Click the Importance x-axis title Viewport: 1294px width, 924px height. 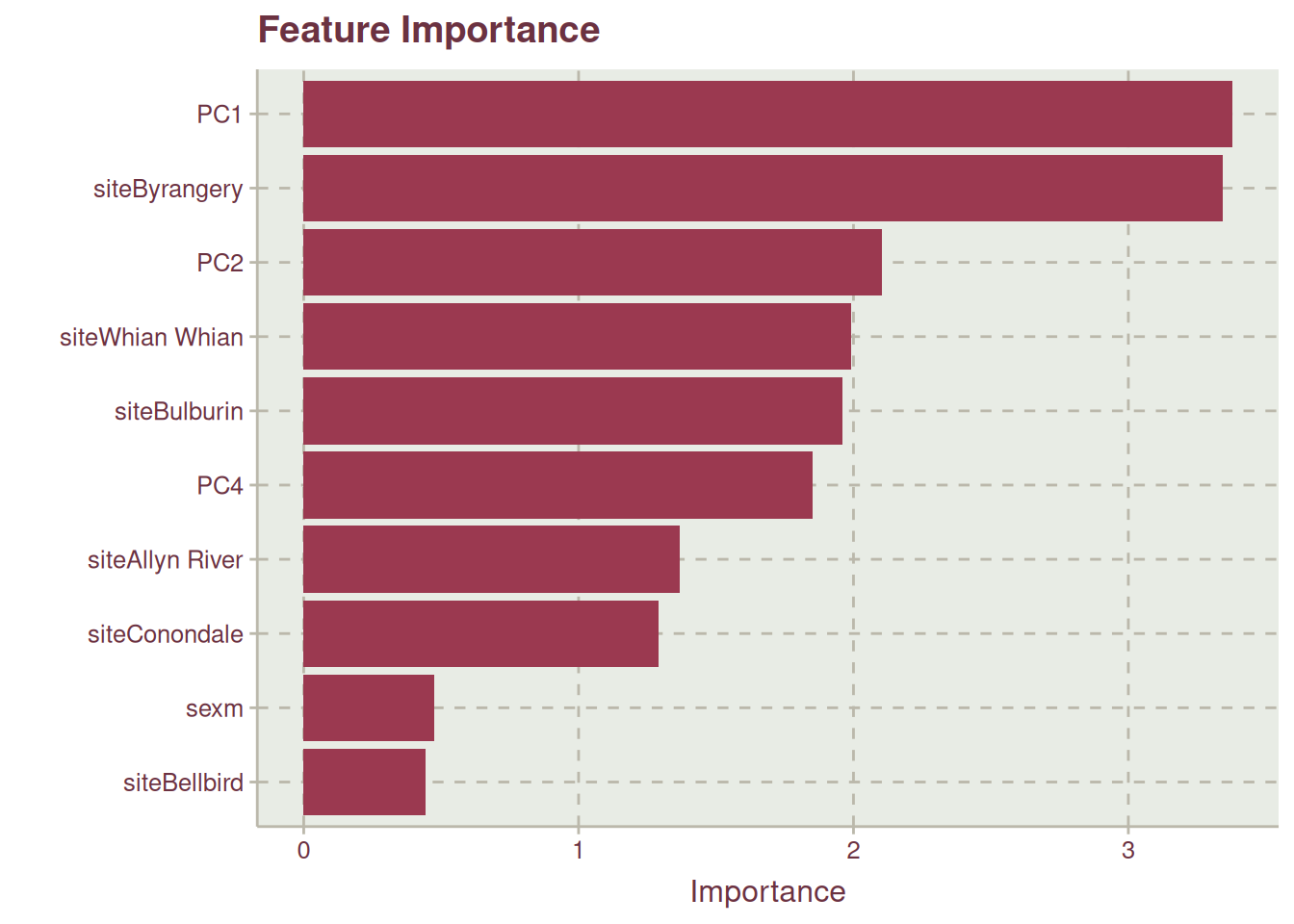(767, 892)
